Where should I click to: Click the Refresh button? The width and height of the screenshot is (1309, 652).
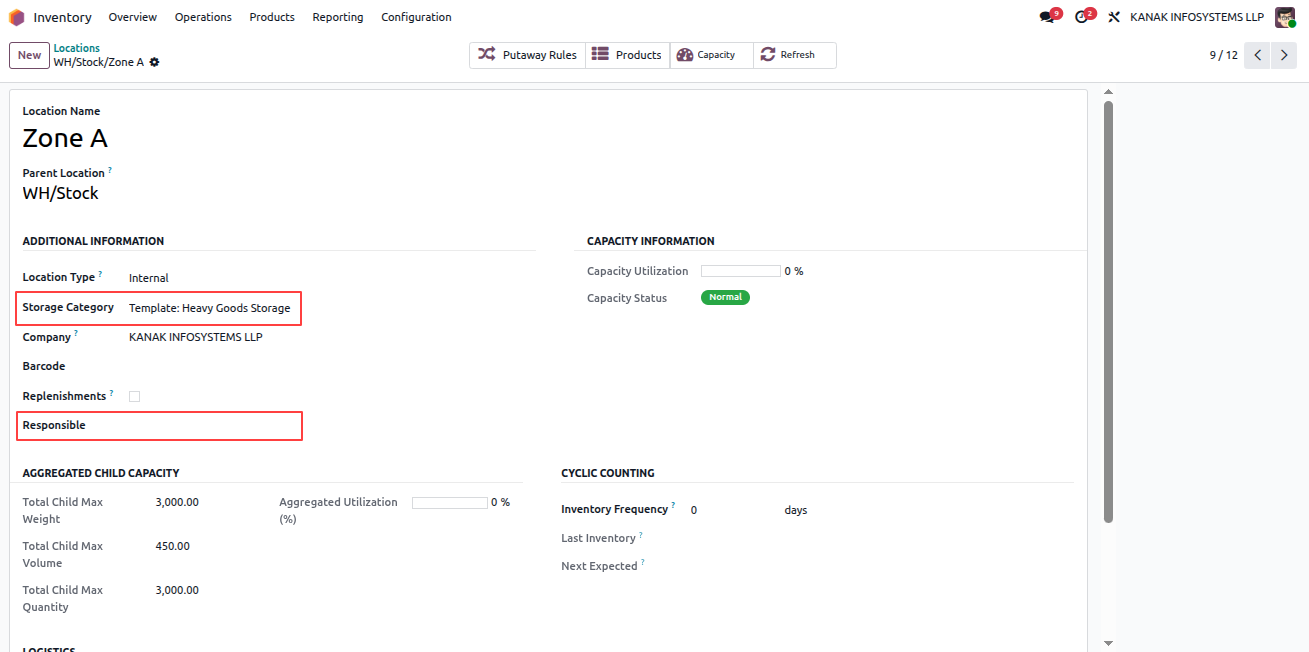point(794,55)
